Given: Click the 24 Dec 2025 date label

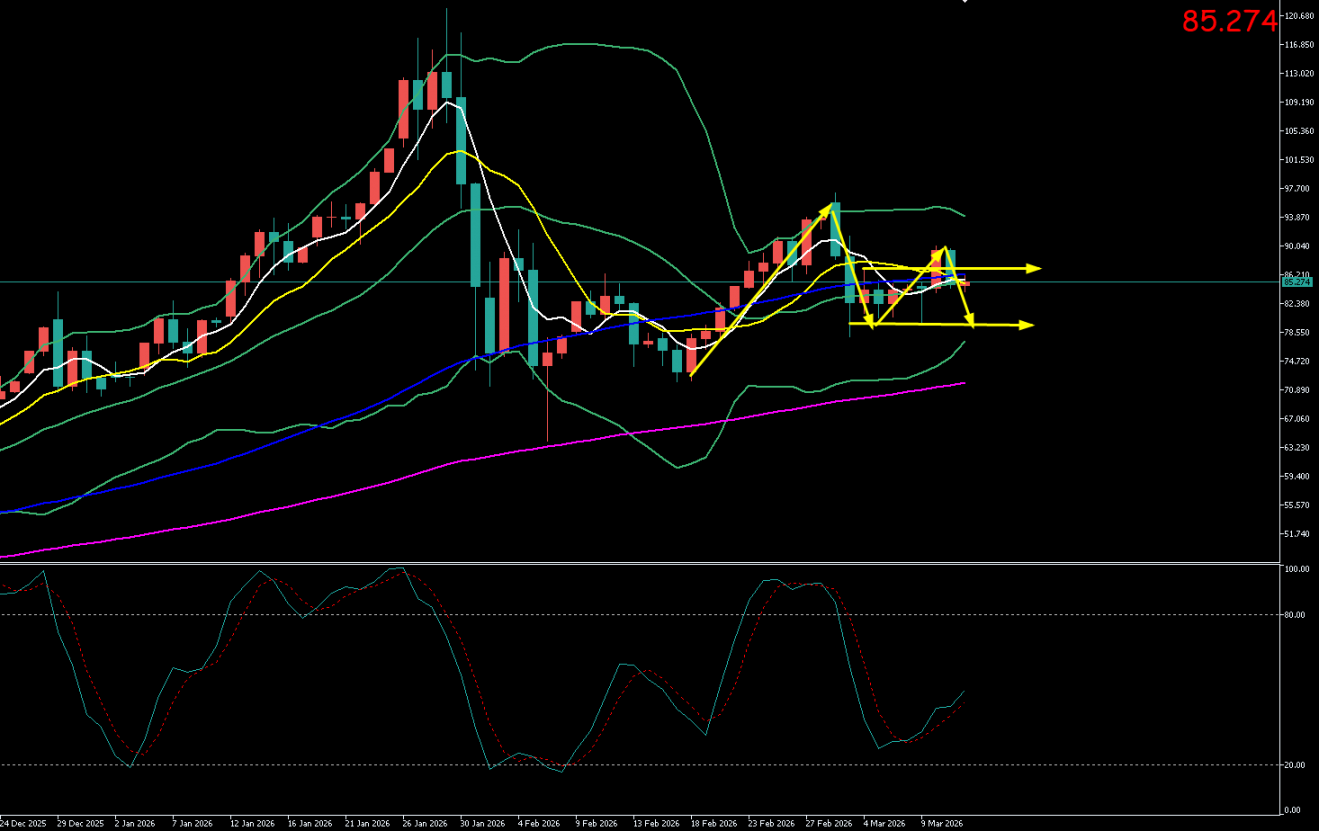Looking at the screenshot, I should pyautogui.click(x=22, y=823).
